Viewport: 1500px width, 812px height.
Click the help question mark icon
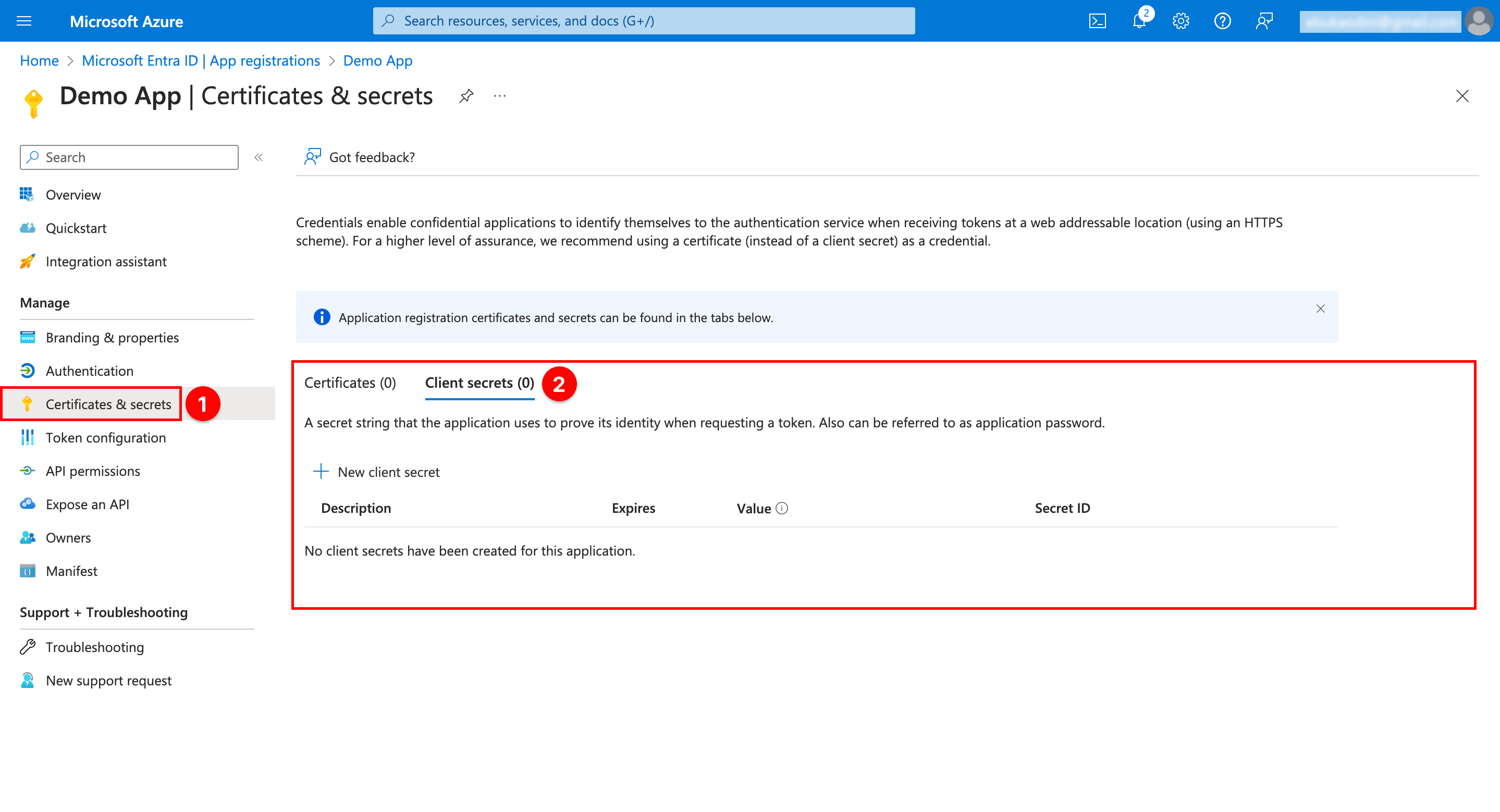click(x=1222, y=21)
